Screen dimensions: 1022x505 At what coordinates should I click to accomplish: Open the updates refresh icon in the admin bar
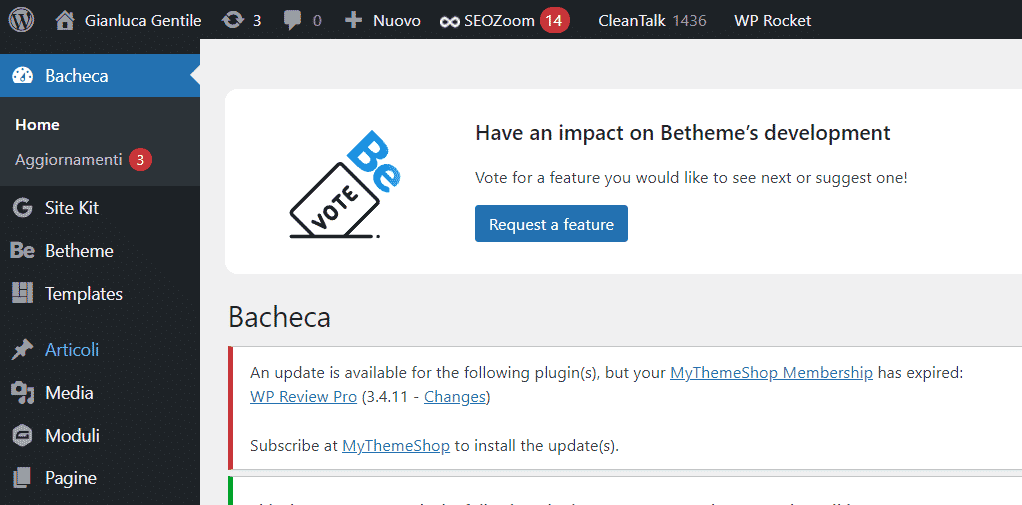232,21
